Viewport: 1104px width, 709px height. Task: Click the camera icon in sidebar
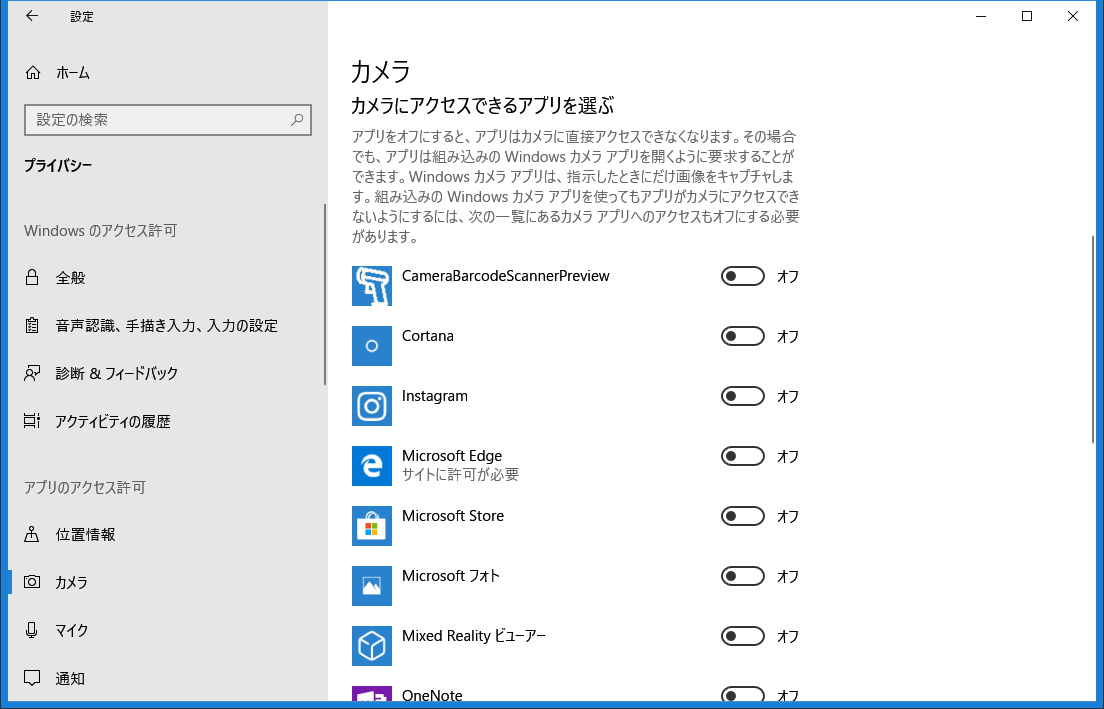point(32,582)
